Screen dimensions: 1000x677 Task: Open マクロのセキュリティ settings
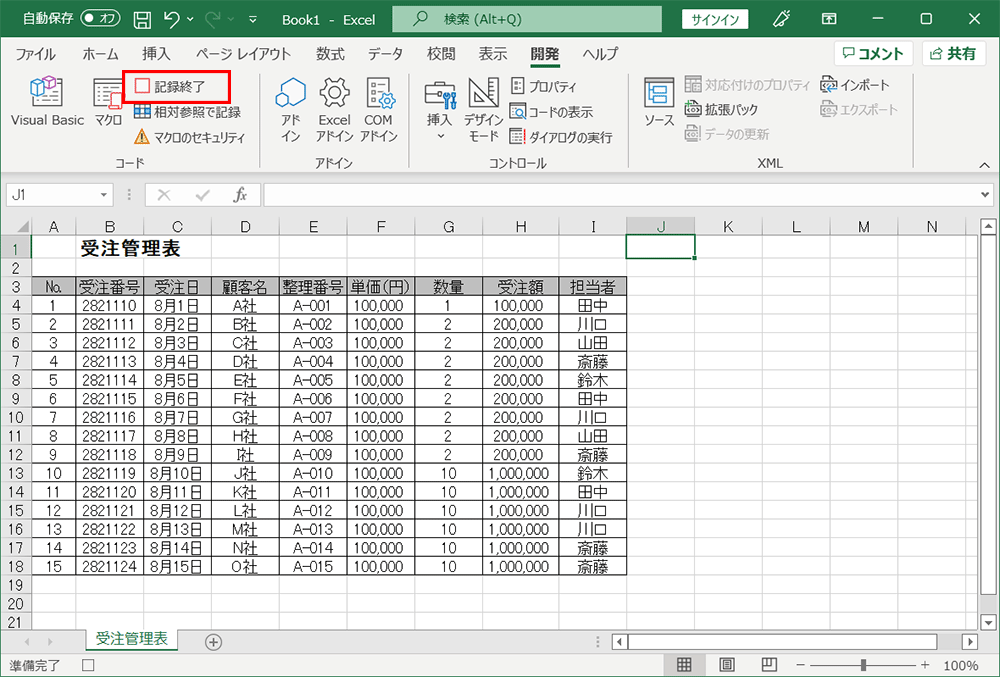click(190, 137)
